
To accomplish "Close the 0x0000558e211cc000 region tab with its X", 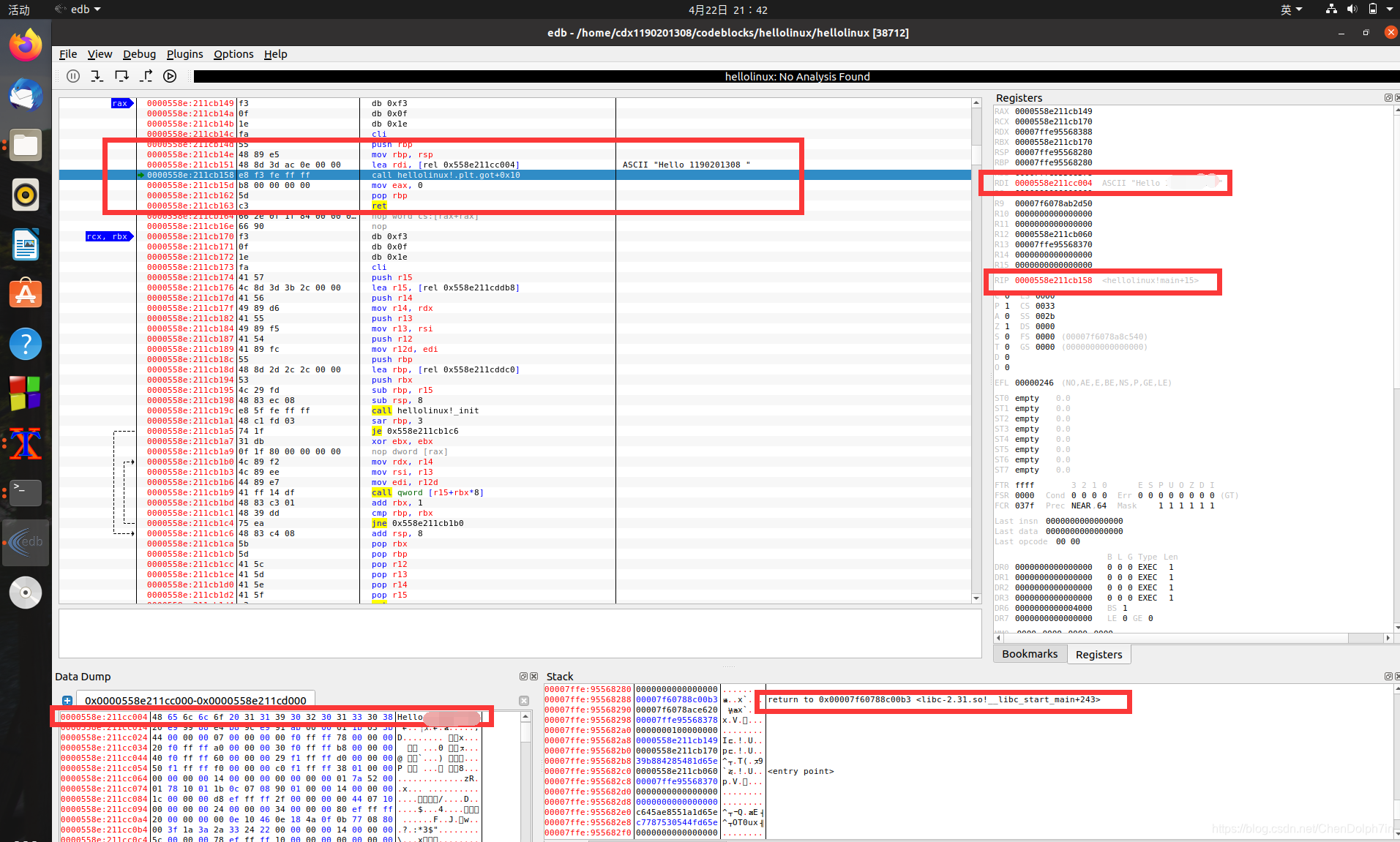I will coord(524,701).
